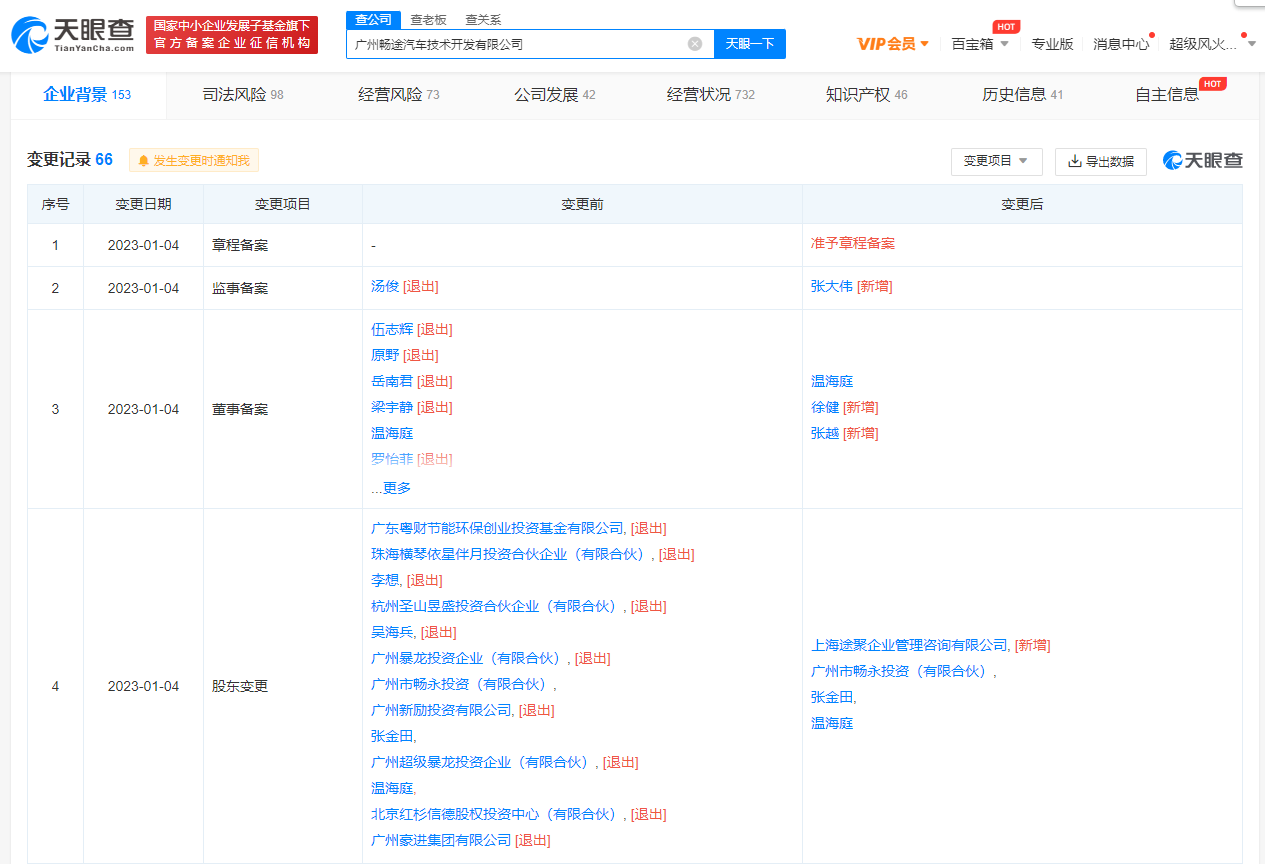The height and width of the screenshot is (864, 1265).
Task: Click the 天眼一下 search button
Action: click(x=750, y=44)
